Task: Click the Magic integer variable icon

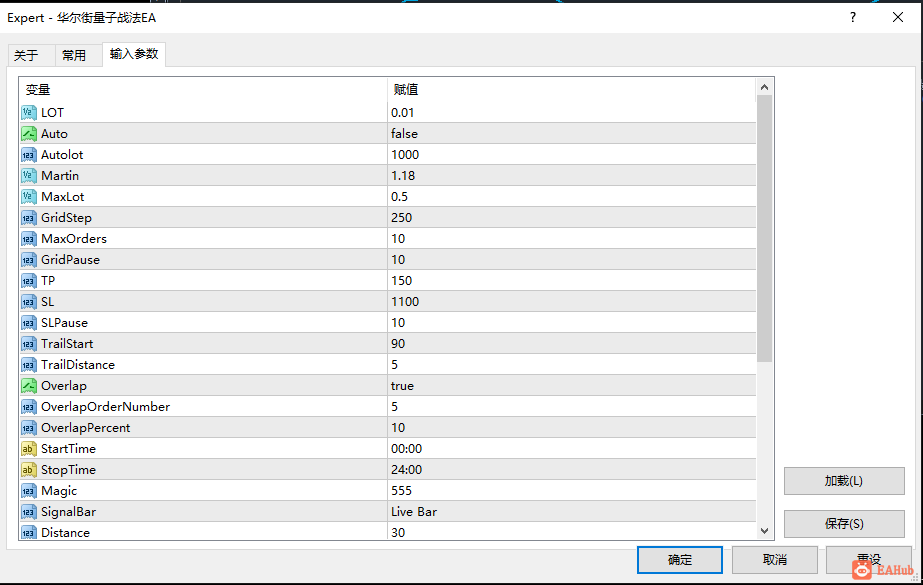Action: click(x=28, y=491)
